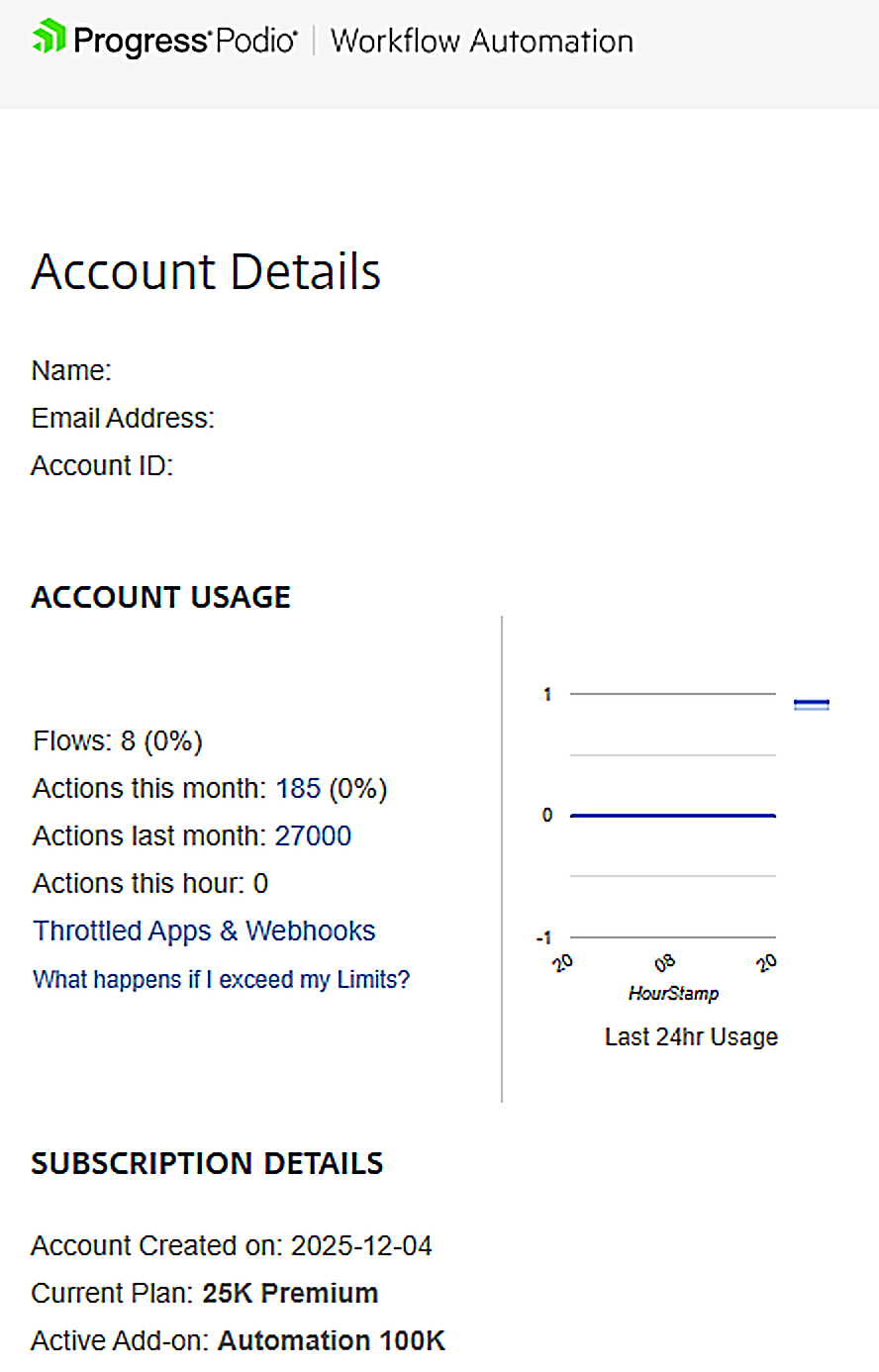This screenshot has width=879, height=1372.
Task: Click the HourStamp axis label
Action: (673, 993)
